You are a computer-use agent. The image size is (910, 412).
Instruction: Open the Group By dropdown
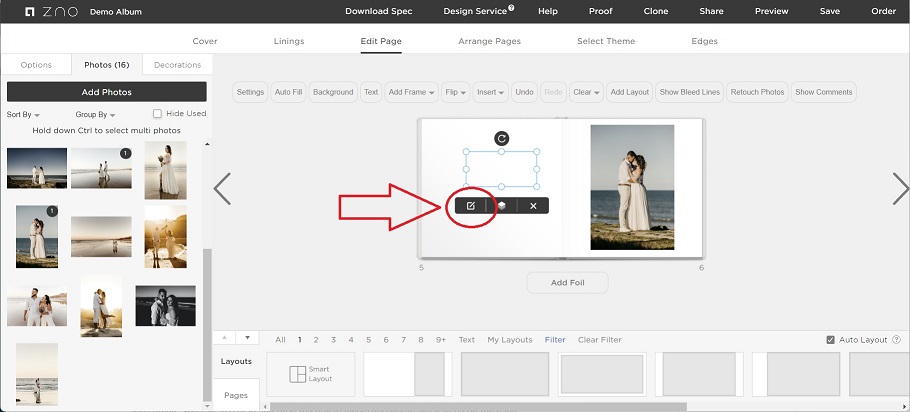click(95, 115)
